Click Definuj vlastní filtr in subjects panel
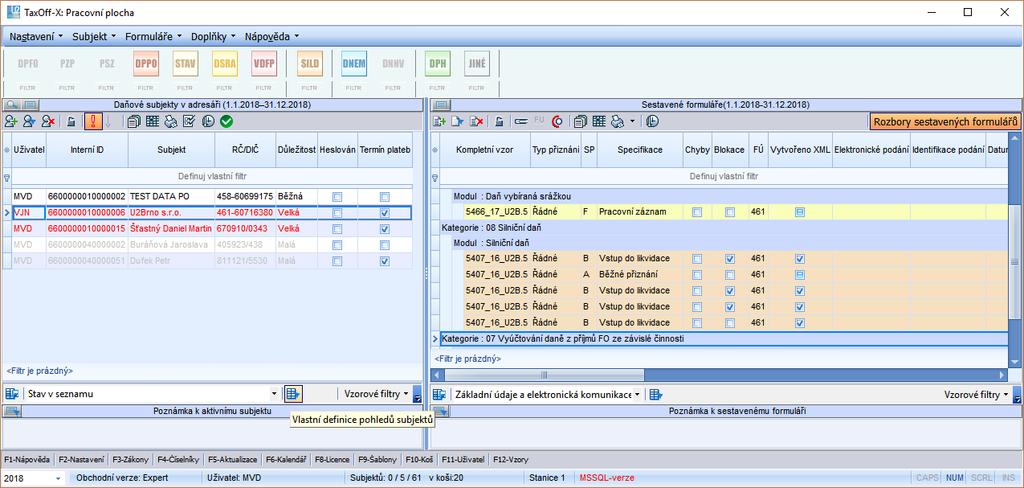The image size is (1024, 488). click(x=212, y=176)
